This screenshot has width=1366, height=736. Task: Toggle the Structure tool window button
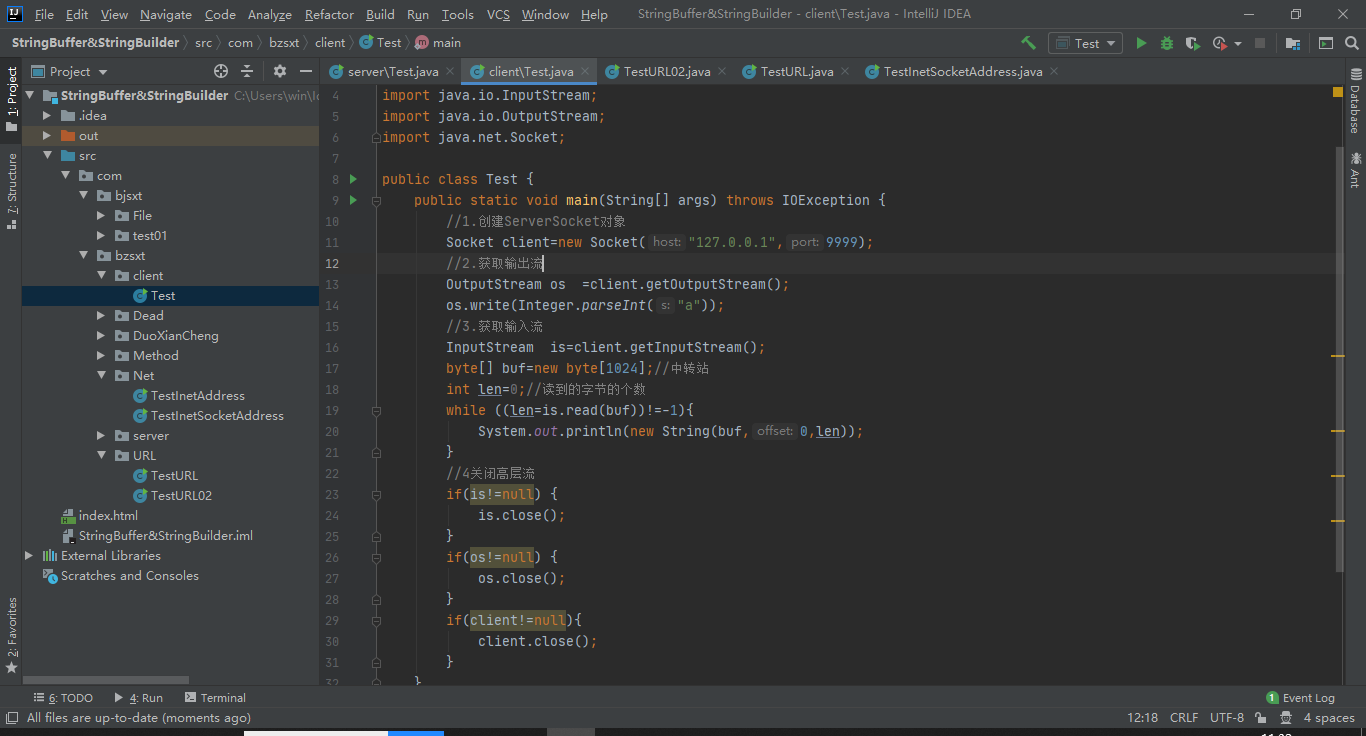pyautogui.click(x=11, y=191)
